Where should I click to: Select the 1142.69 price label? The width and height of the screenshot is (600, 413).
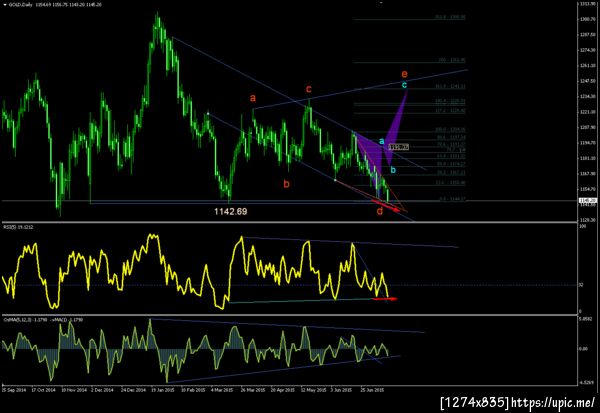230,211
